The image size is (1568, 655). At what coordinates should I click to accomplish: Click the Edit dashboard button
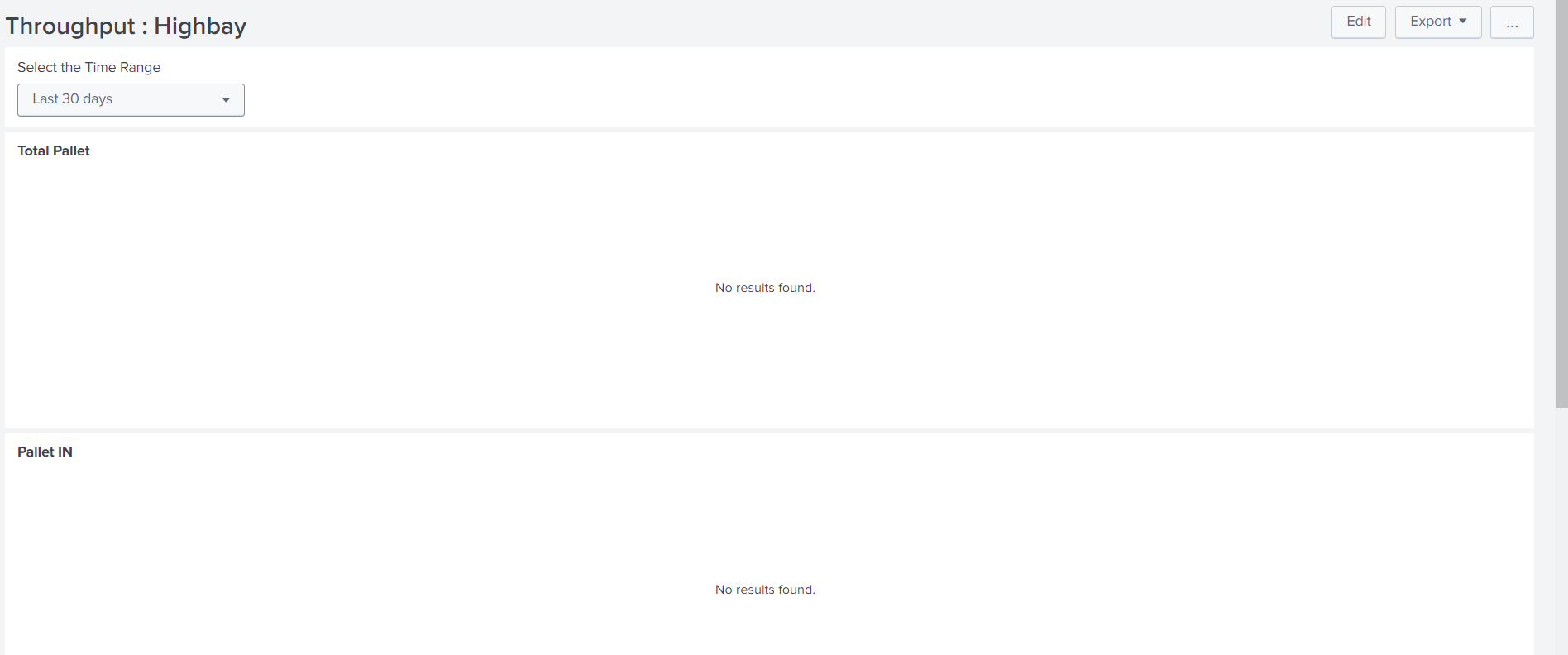coord(1358,22)
